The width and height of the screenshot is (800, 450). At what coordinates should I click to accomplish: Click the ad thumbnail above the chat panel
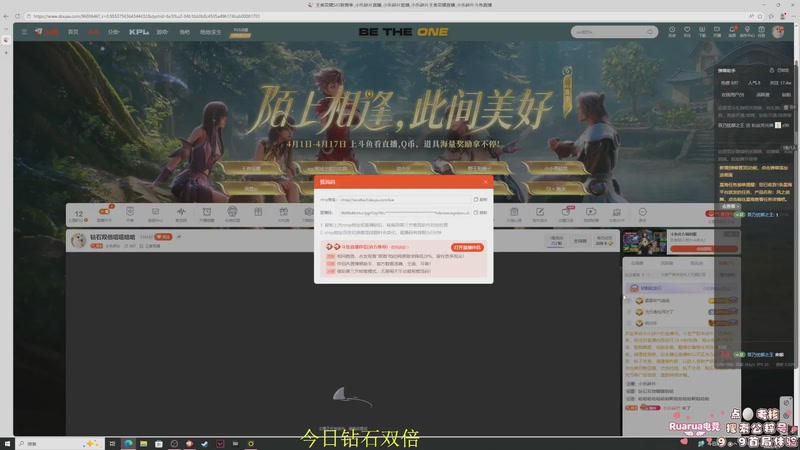point(644,242)
